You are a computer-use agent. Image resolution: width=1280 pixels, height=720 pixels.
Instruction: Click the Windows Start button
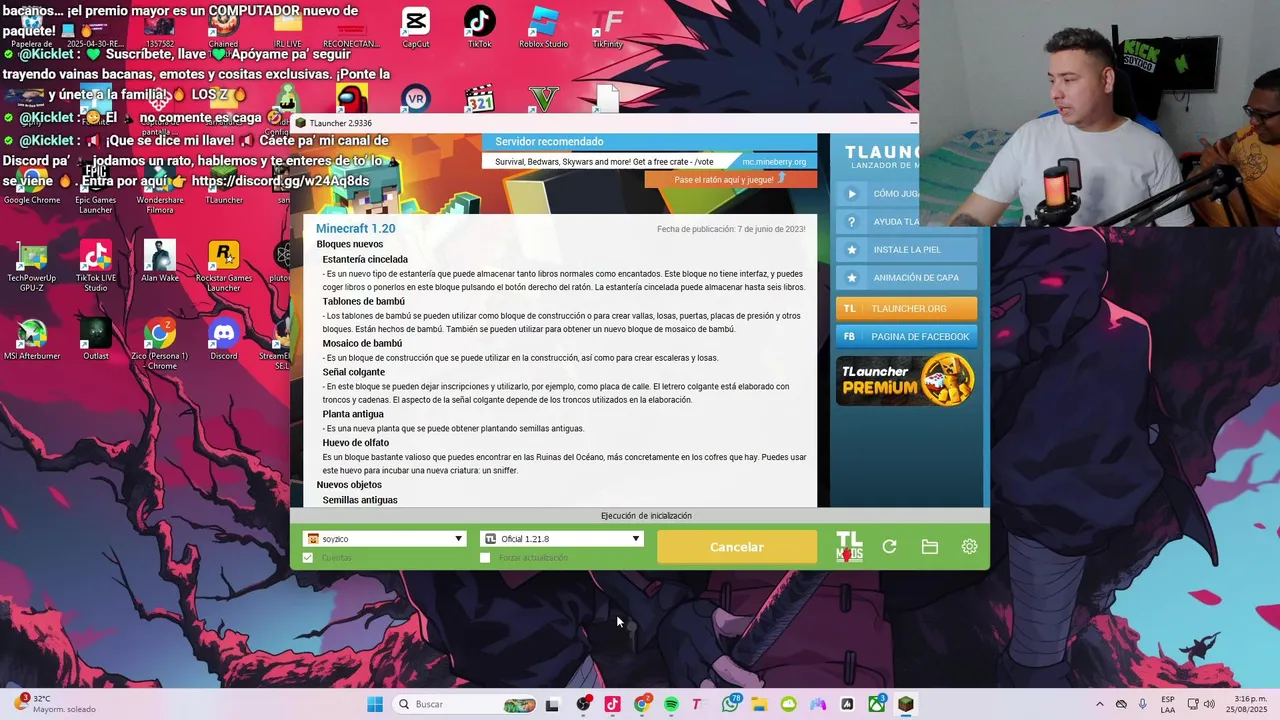[375, 704]
